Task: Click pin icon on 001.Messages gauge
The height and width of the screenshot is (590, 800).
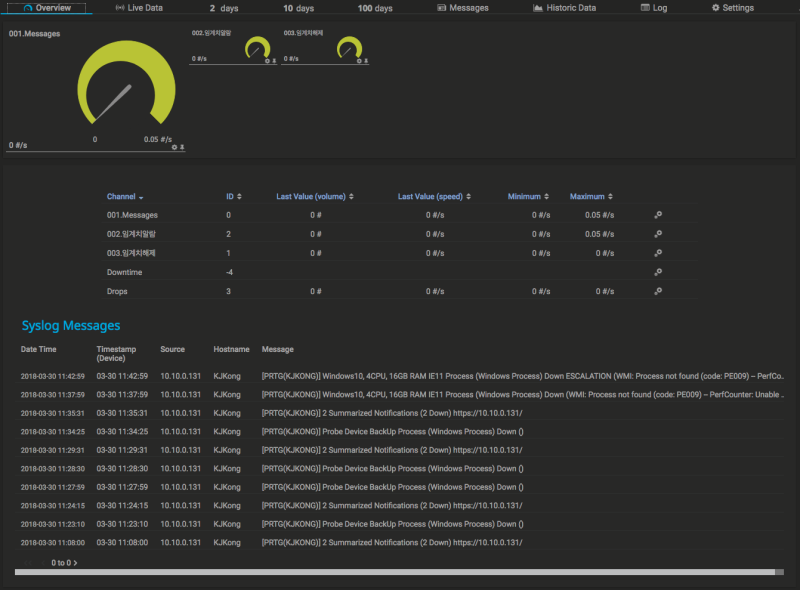Action: 182,147
